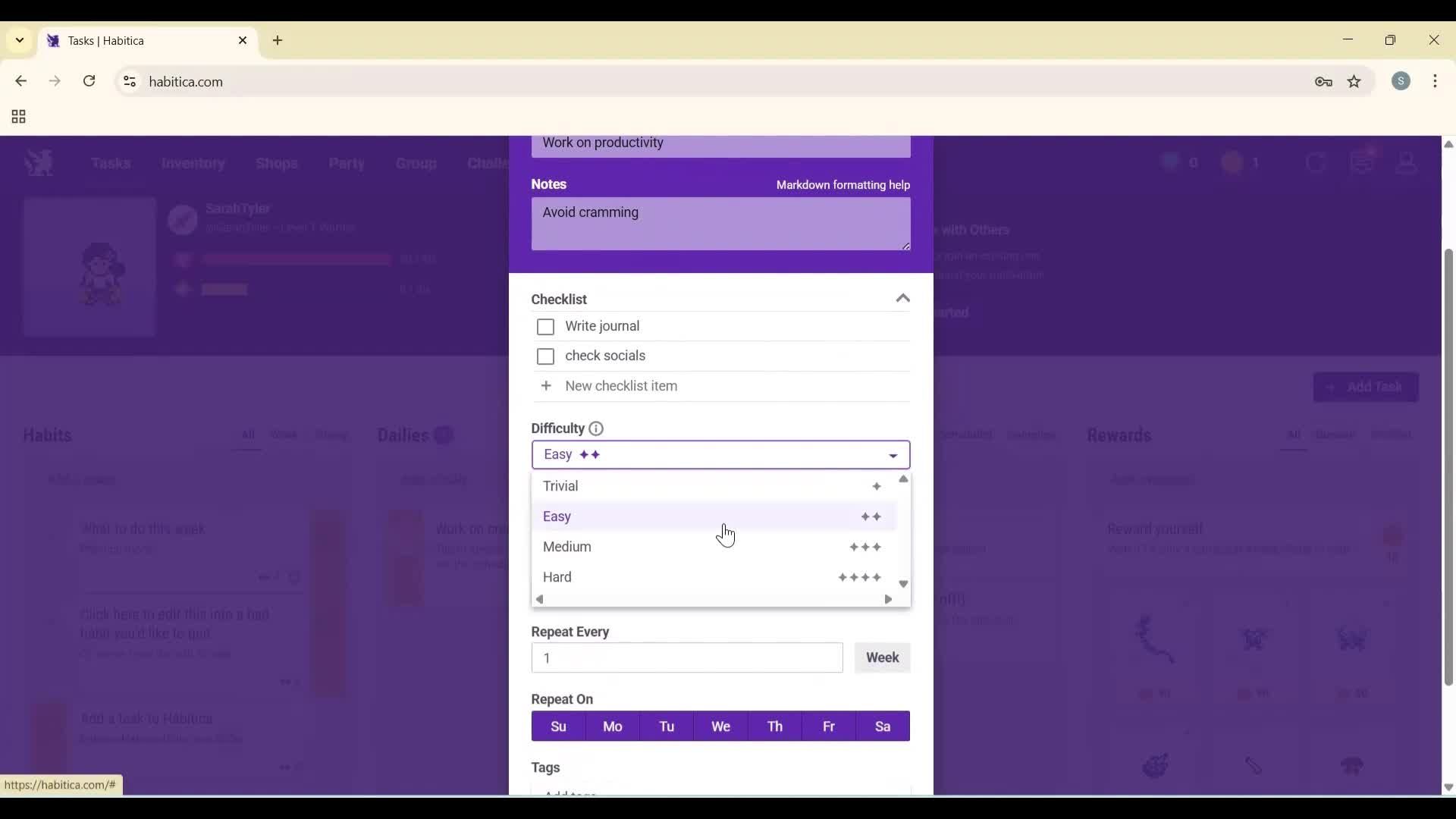Screen dimensions: 1456x819
Task: Open a new browser tab
Action: [x=278, y=41]
